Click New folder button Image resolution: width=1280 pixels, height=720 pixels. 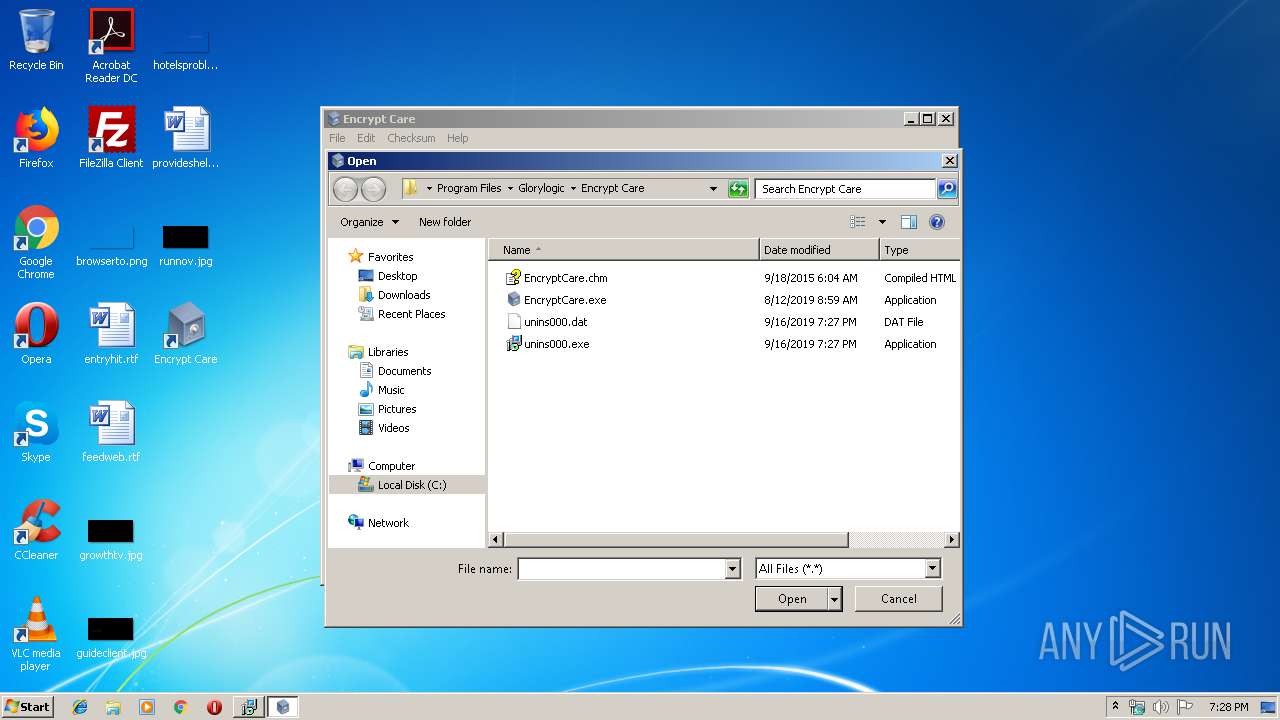pos(445,222)
